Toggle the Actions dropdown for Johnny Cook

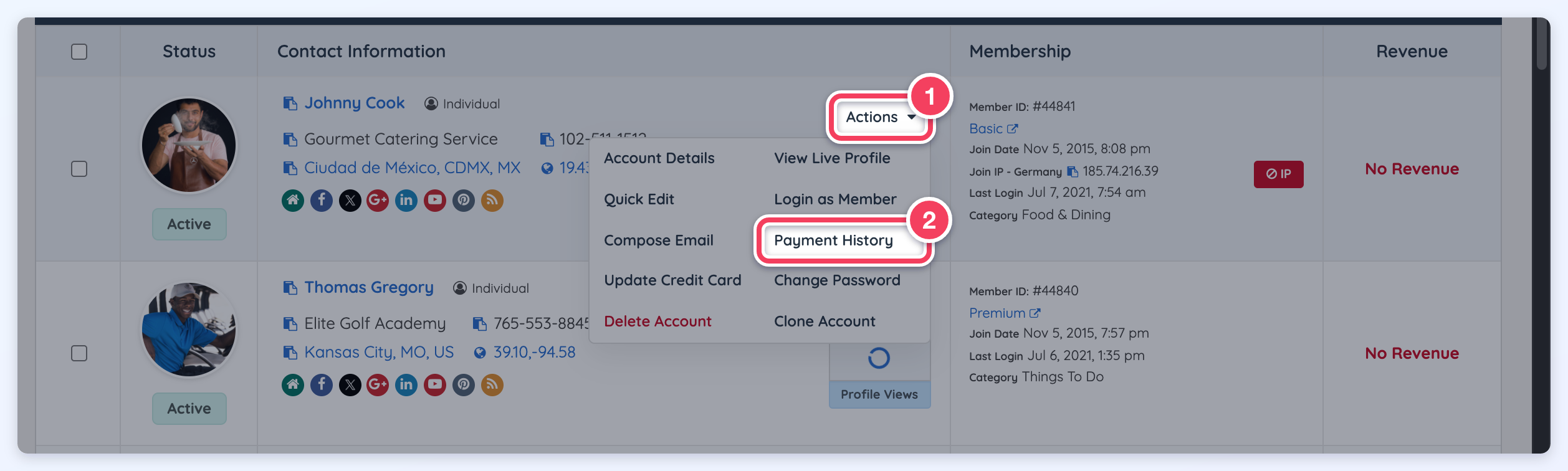click(x=880, y=117)
